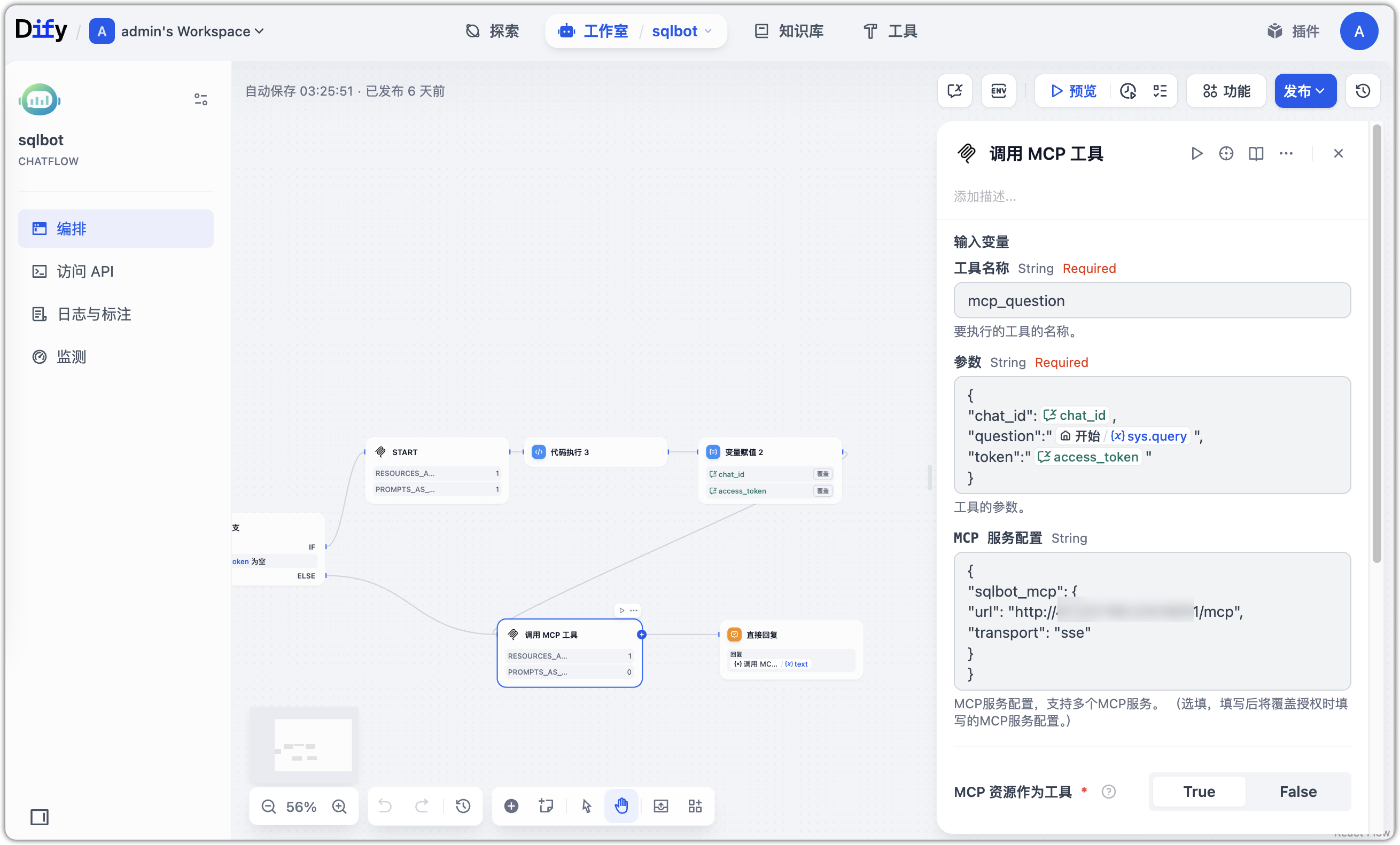Screen dimensions: 1400x845
Task: Open the conversation variables icon beside ENV
Action: tap(954, 91)
